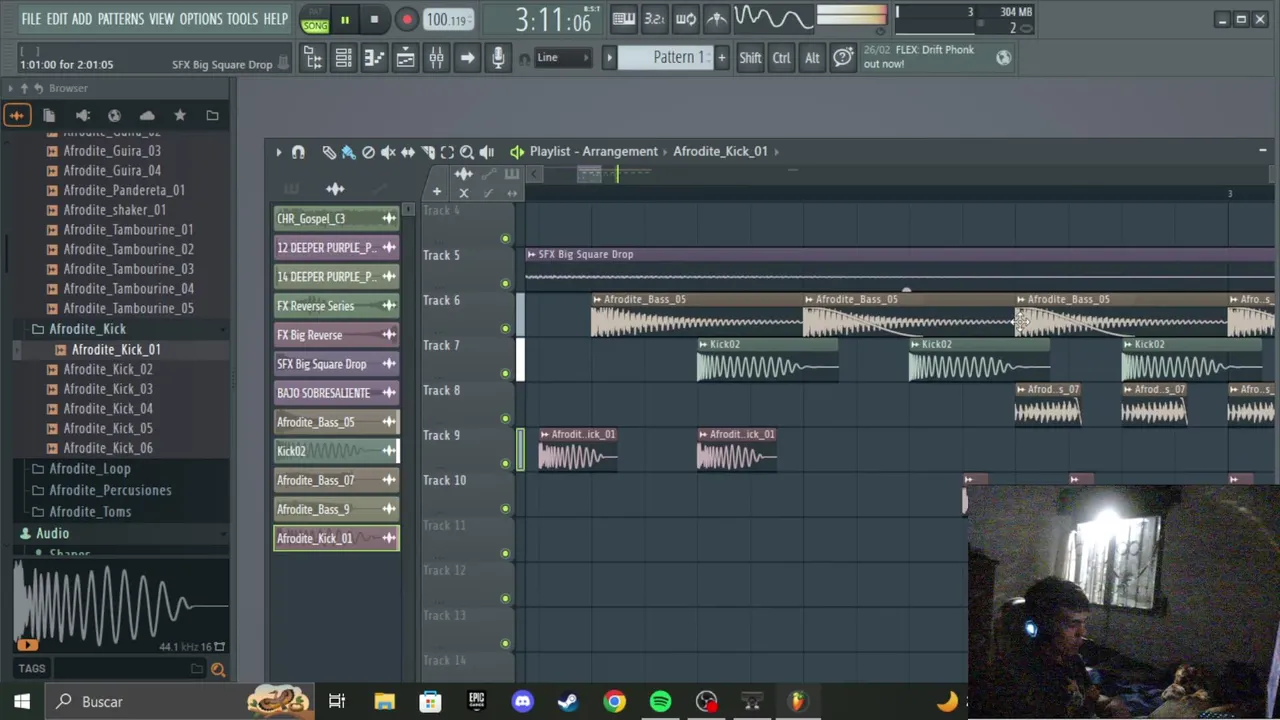The image size is (1280, 720).
Task: Click the plus icon in the picker panel header
Action: coord(436,192)
